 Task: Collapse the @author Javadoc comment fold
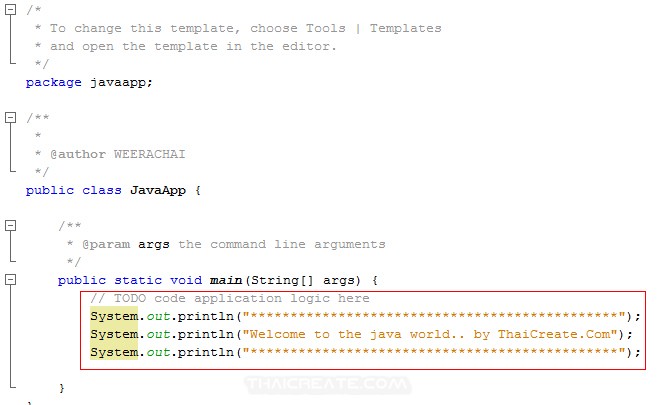click(11, 118)
